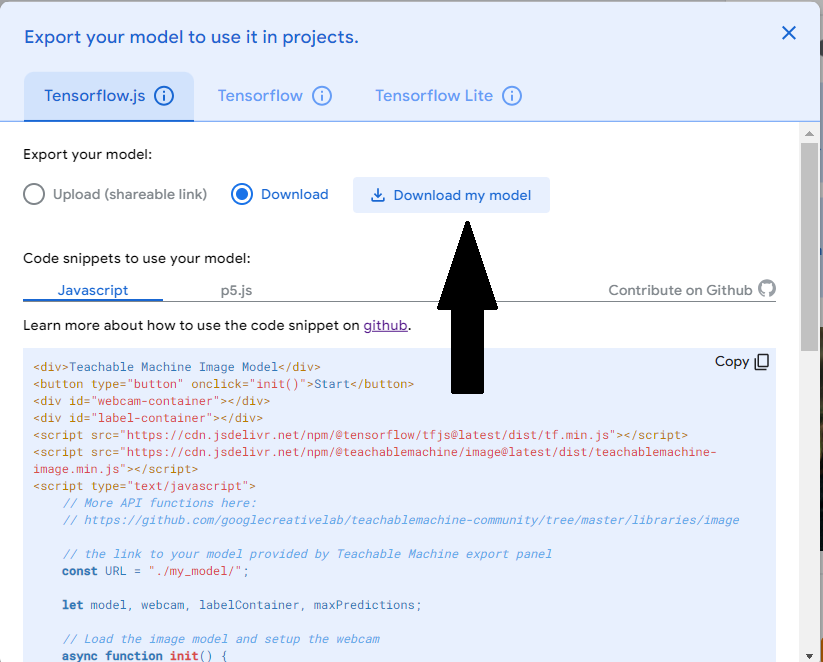
Task: Open info icon beside Tensorflow Lite
Action: [x=512, y=96]
